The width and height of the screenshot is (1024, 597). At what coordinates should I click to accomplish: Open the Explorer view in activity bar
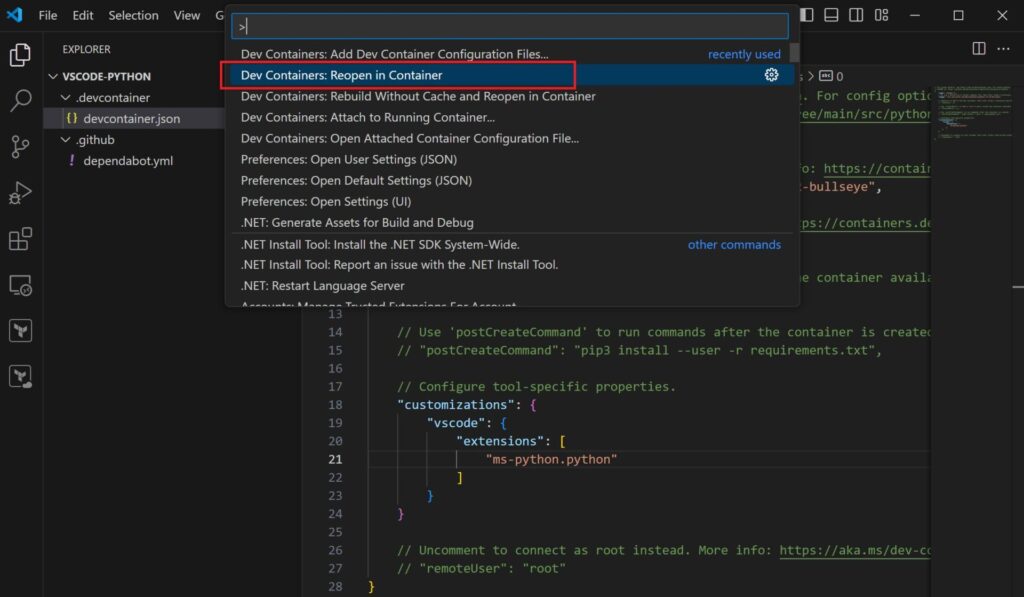tap(20, 55)
